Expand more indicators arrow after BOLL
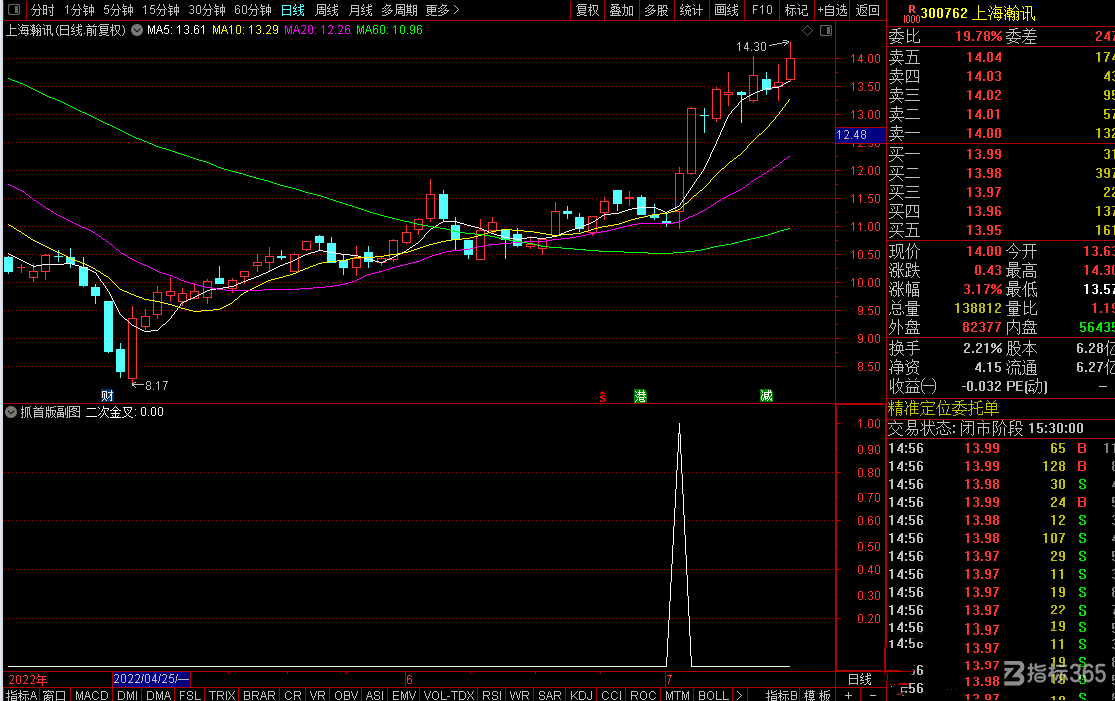 click(x=740, y=695)
